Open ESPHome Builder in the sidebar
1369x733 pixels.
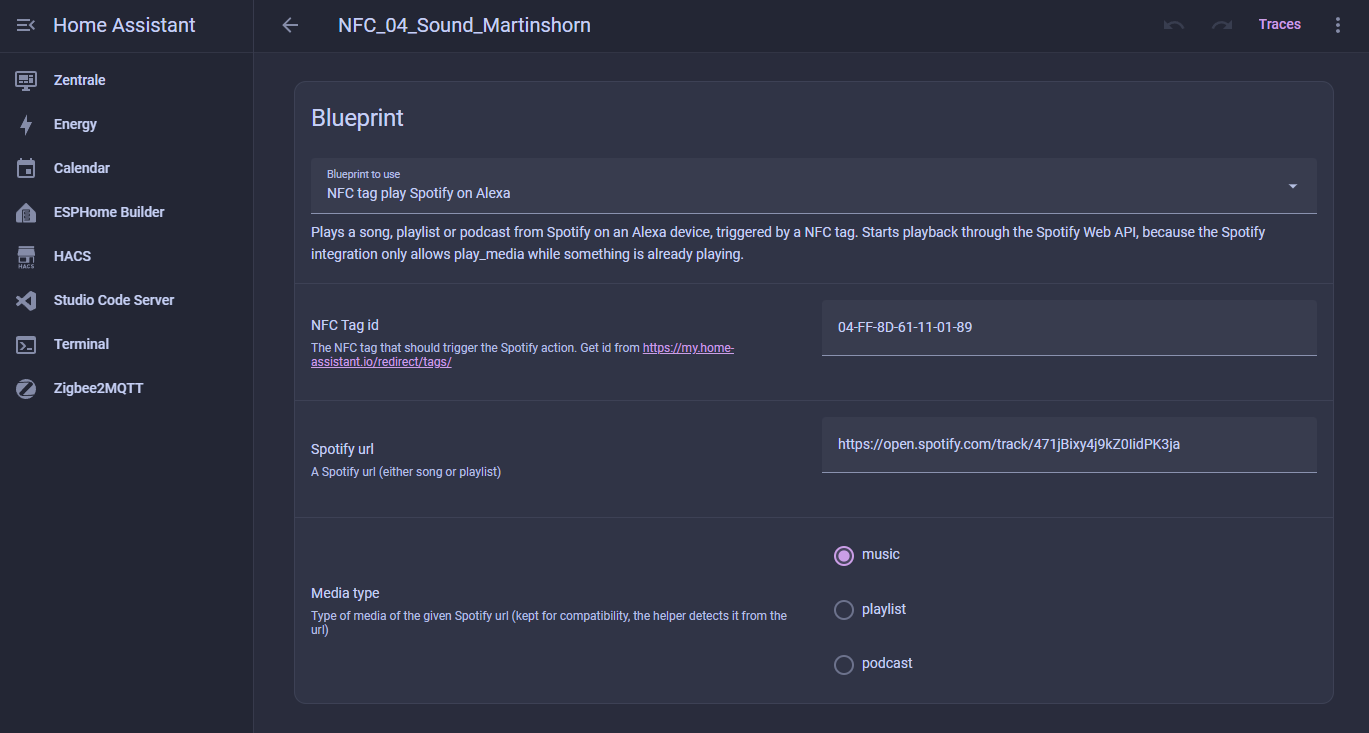[x=126, y=212]
